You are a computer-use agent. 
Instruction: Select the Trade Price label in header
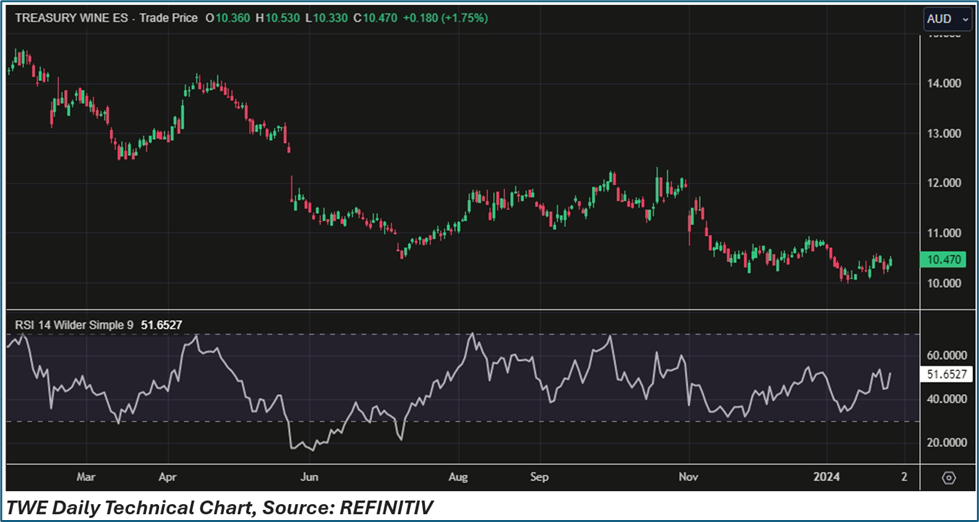click(168, 18)
